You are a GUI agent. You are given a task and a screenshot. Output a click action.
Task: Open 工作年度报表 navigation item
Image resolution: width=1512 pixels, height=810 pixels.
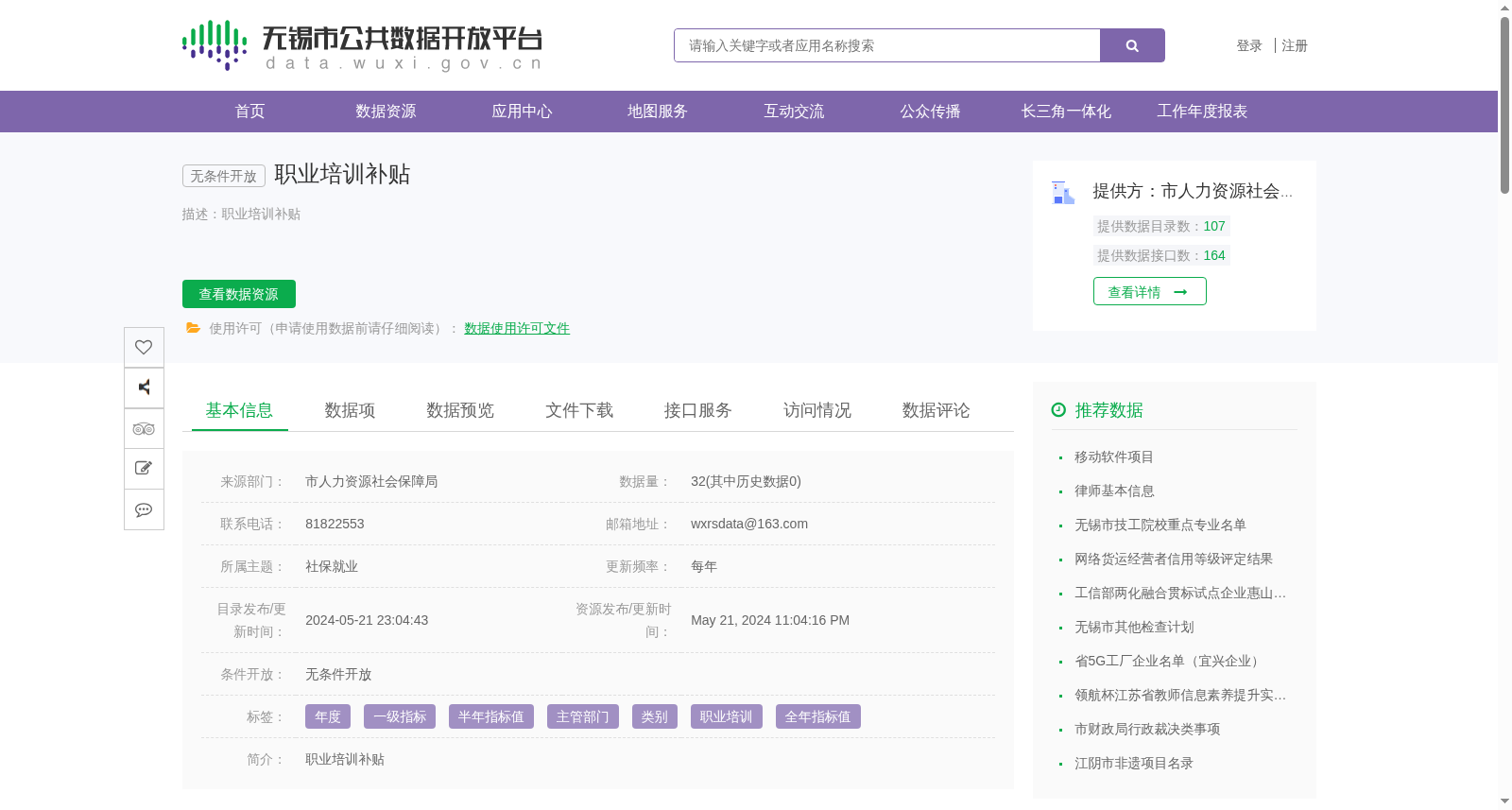coord(1202,112)
